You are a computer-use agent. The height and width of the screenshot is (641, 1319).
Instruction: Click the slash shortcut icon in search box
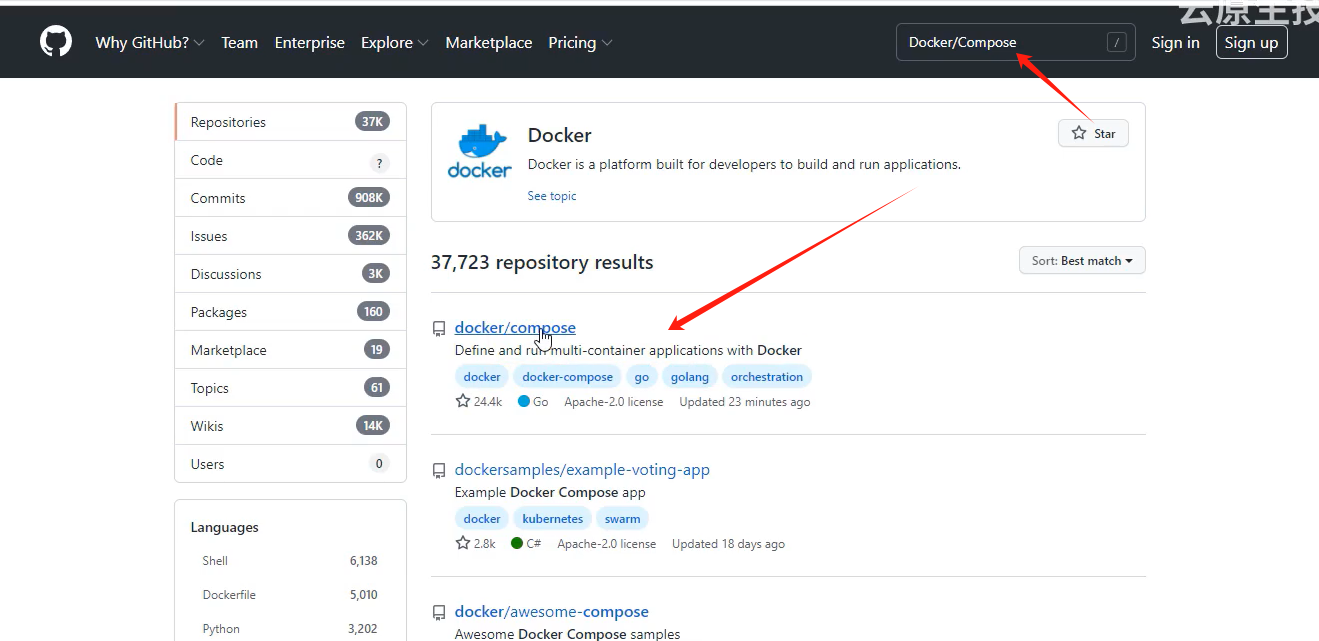(1118, 42)
